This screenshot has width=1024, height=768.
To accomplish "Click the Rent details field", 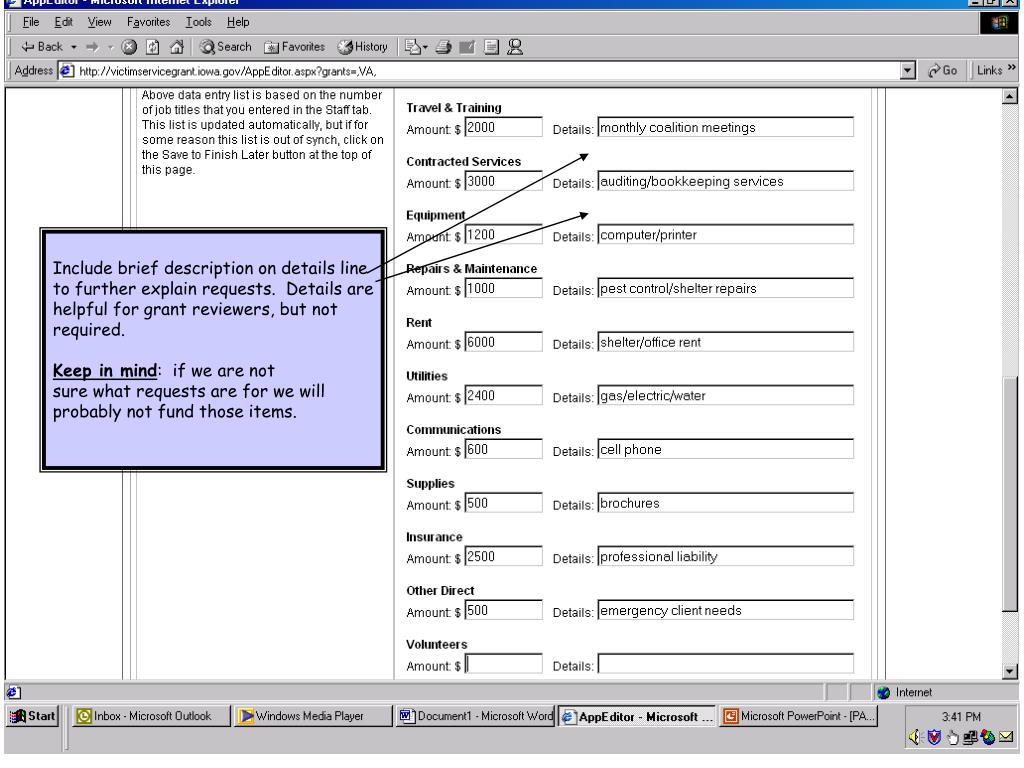I will tap(726, 342).
